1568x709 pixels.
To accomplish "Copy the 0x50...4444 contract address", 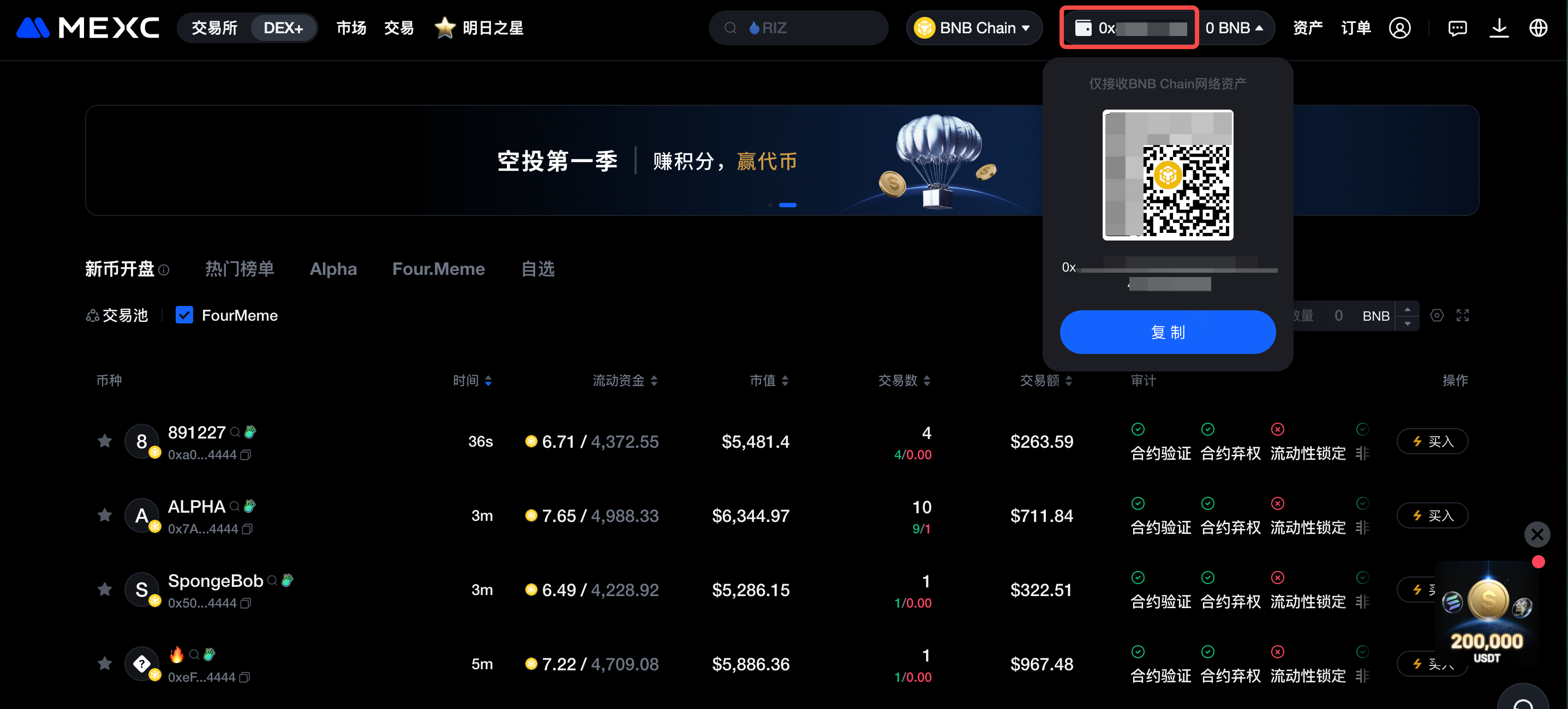I will (x=246, y=603).
